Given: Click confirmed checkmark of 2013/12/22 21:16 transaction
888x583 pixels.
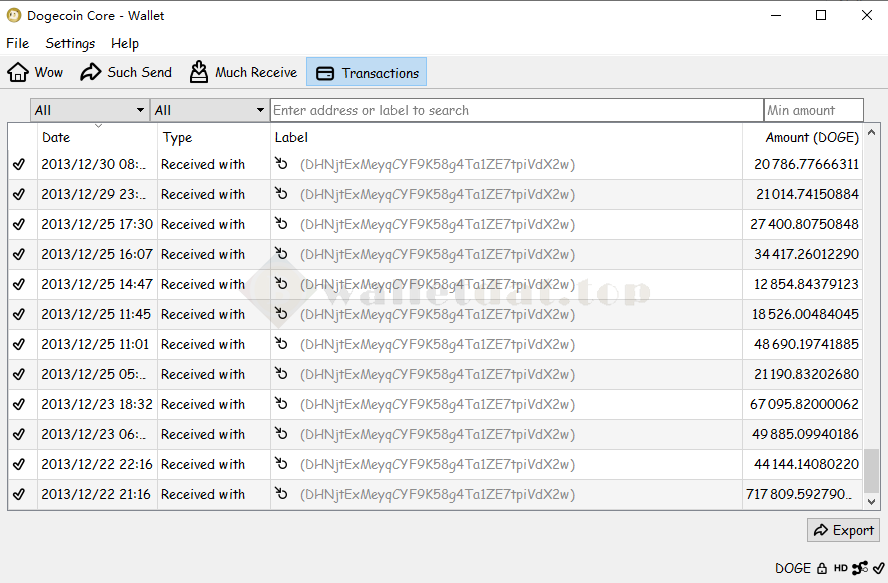Looking at the screenshot, I should tap(19, 494).
